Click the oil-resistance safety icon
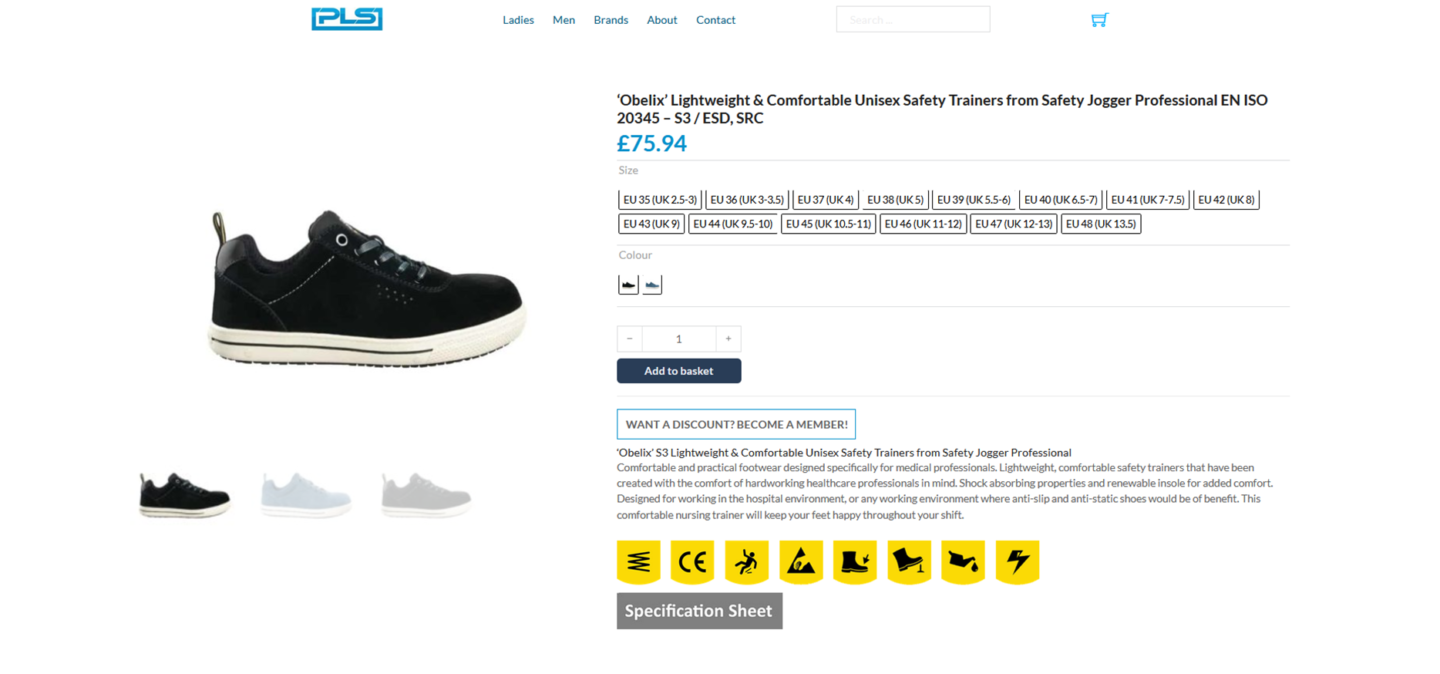 [963, 561]
